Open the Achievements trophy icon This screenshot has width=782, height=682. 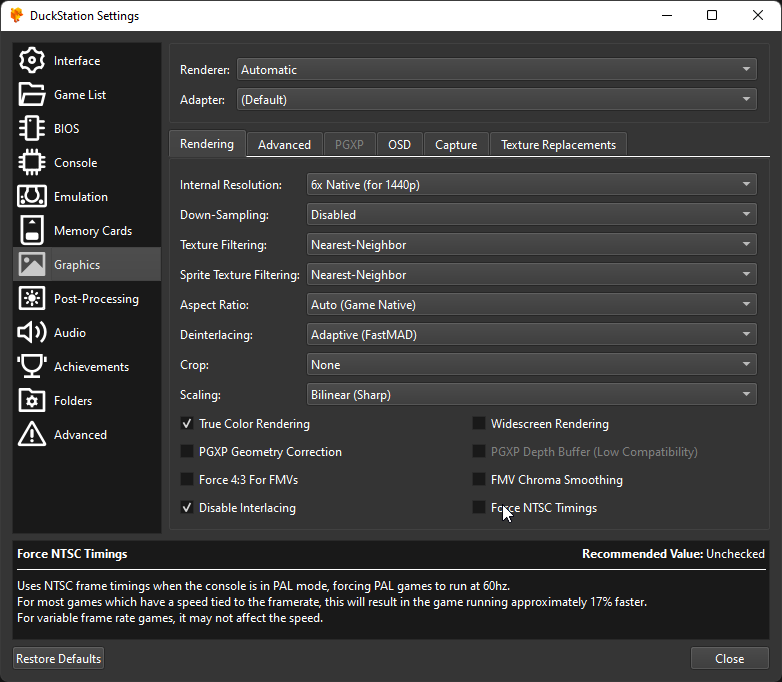click(x=32, y=366)
